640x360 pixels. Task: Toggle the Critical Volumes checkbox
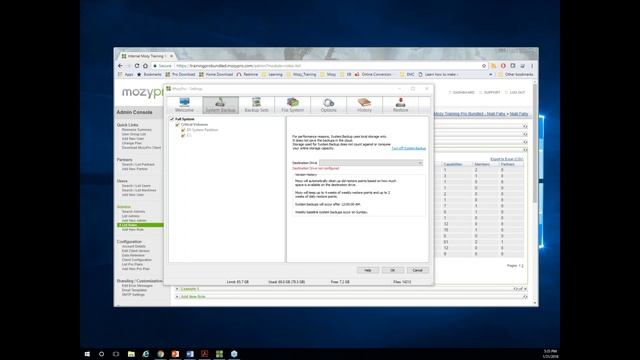tap(178, 124)
